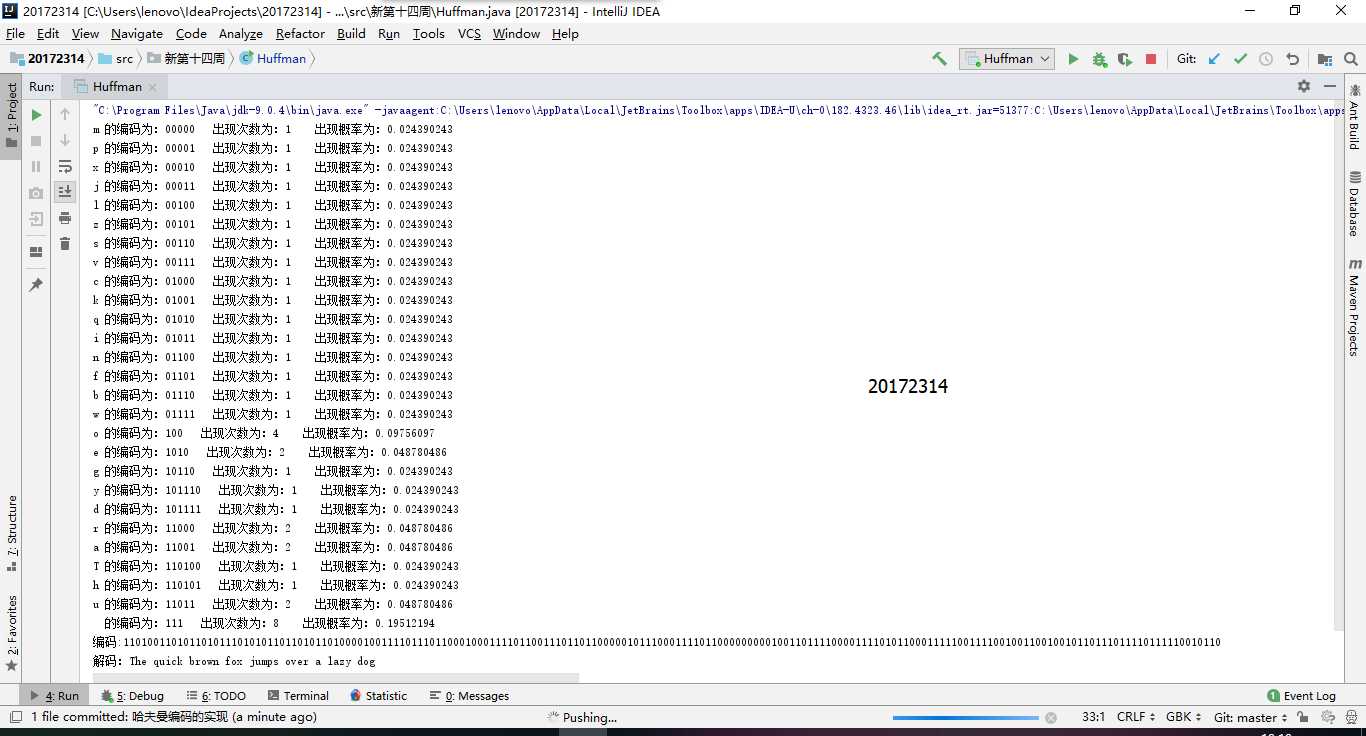Revert changes with Git undo arrow

point(1292,59)
